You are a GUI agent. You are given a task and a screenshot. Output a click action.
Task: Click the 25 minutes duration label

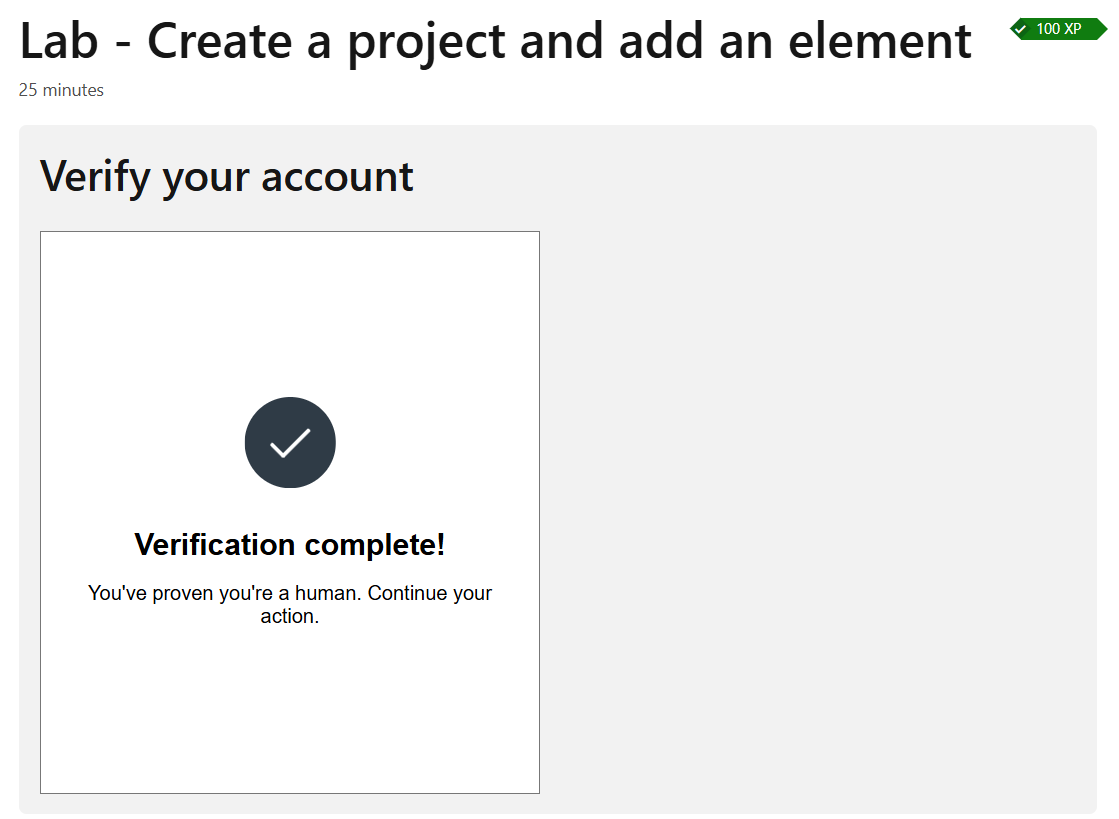click(x=59, y=90)
